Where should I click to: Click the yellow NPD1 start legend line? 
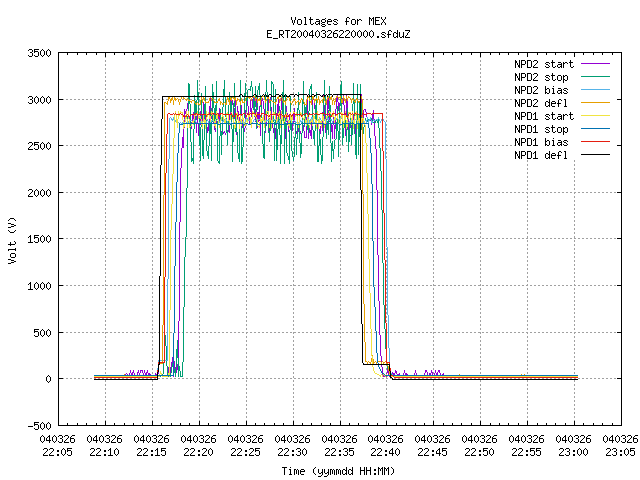[595, 116]
